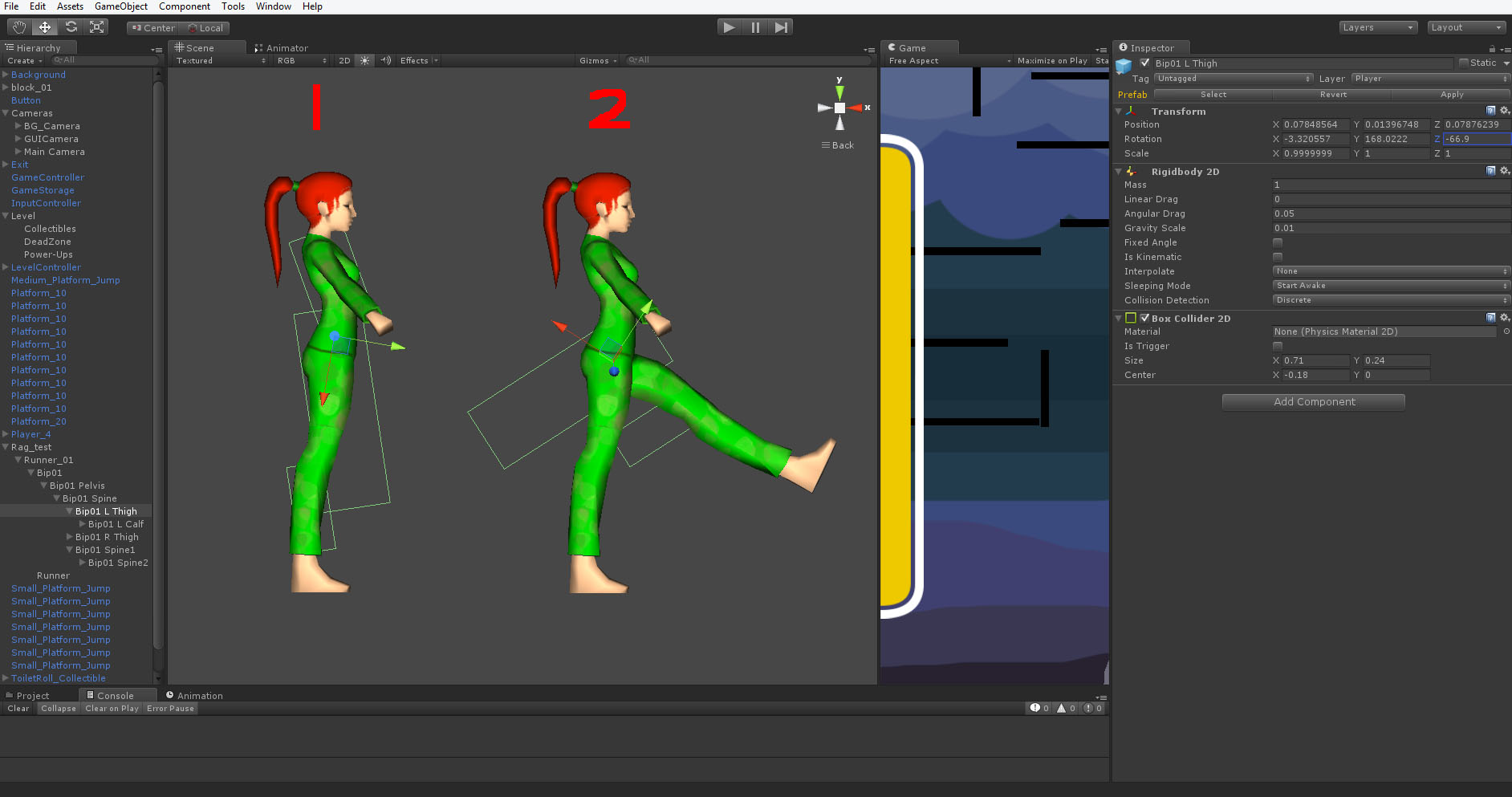Image resolution: width=1512 pixels, height=797 pixels.
Task: Toggle Inspector lock icon
Action: 1492,49
